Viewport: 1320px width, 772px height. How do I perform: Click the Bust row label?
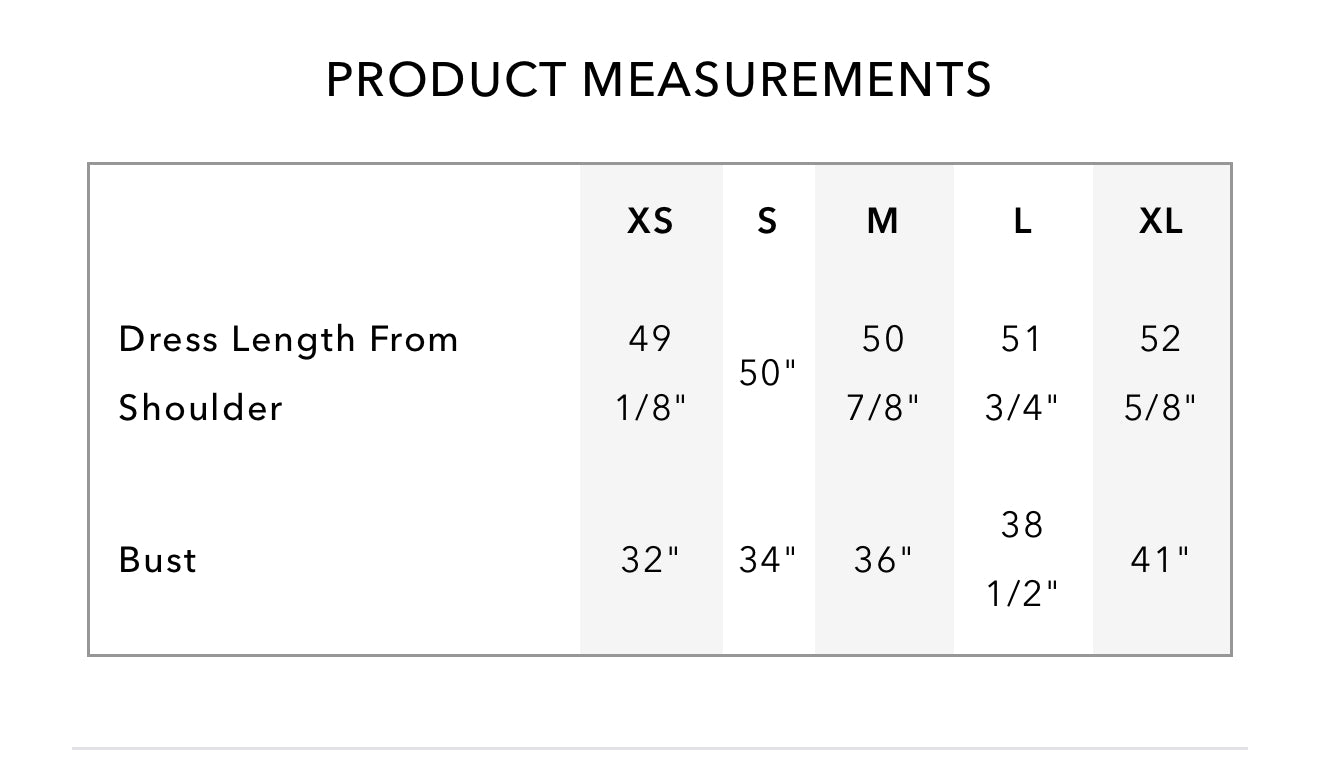tap(158, 559)
